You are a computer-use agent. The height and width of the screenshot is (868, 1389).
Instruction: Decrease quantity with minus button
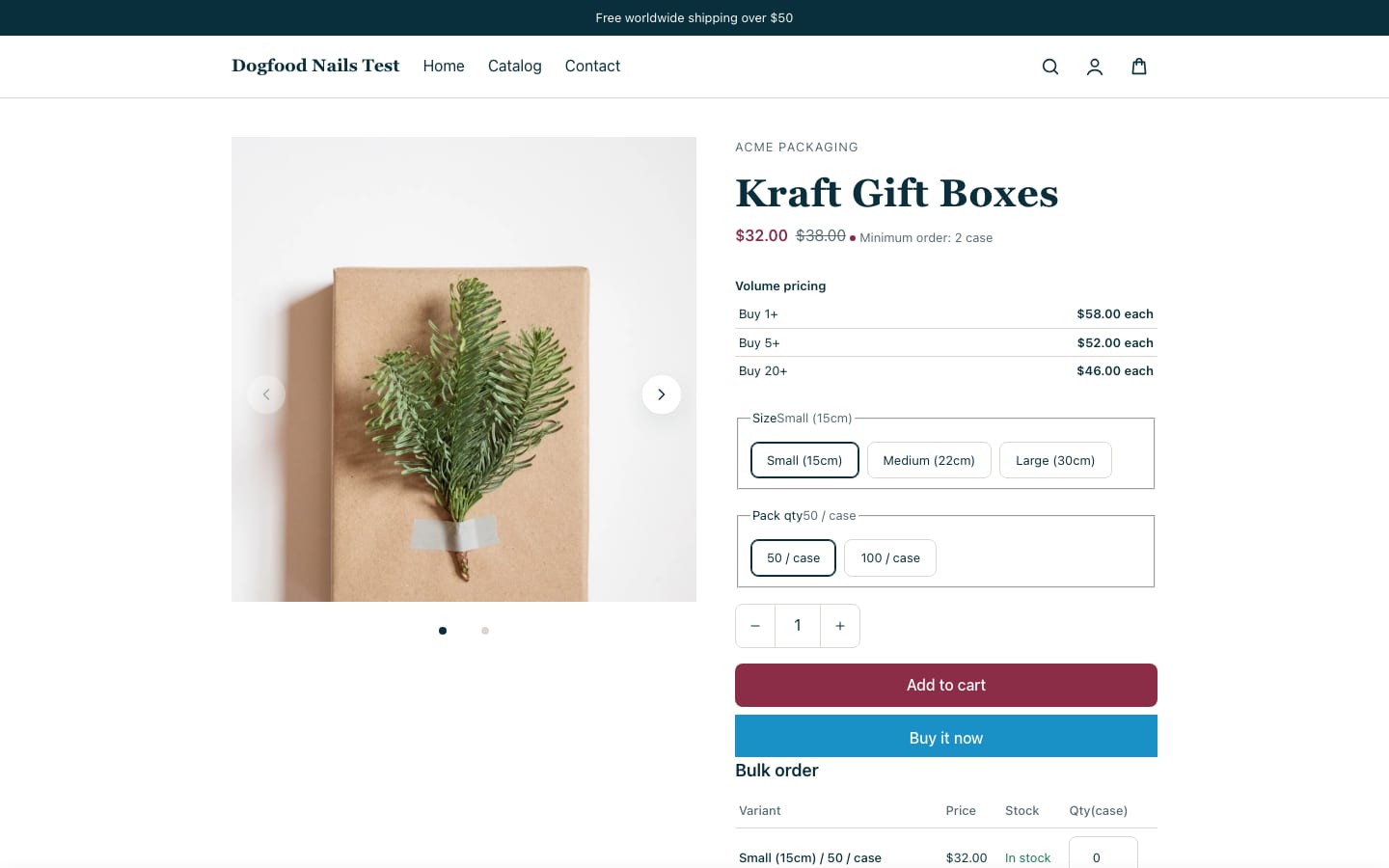tap(755, 626)
